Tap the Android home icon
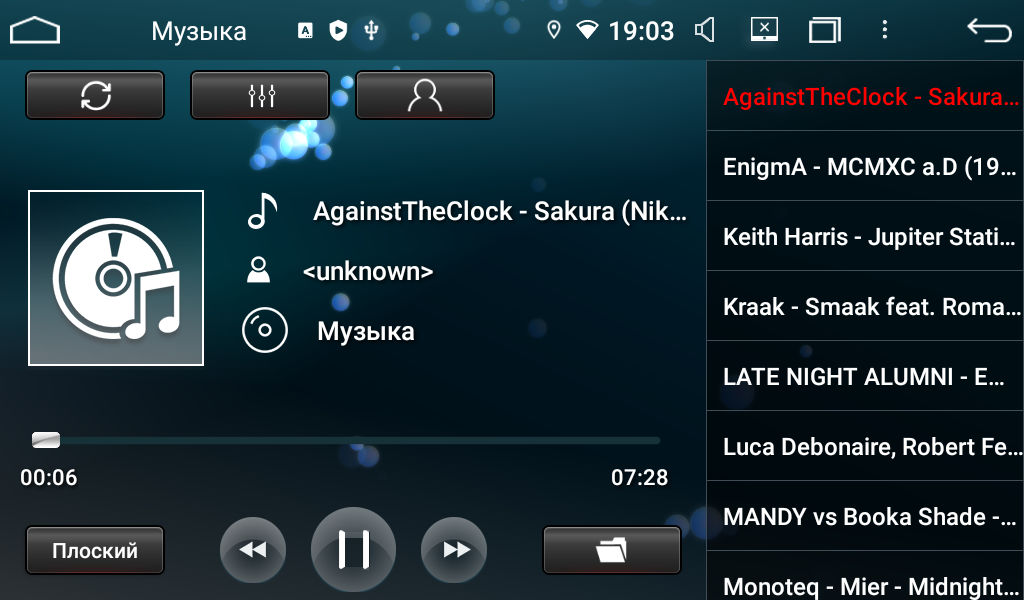Viewport: 1024px width, 600px height. coord(35,31)
